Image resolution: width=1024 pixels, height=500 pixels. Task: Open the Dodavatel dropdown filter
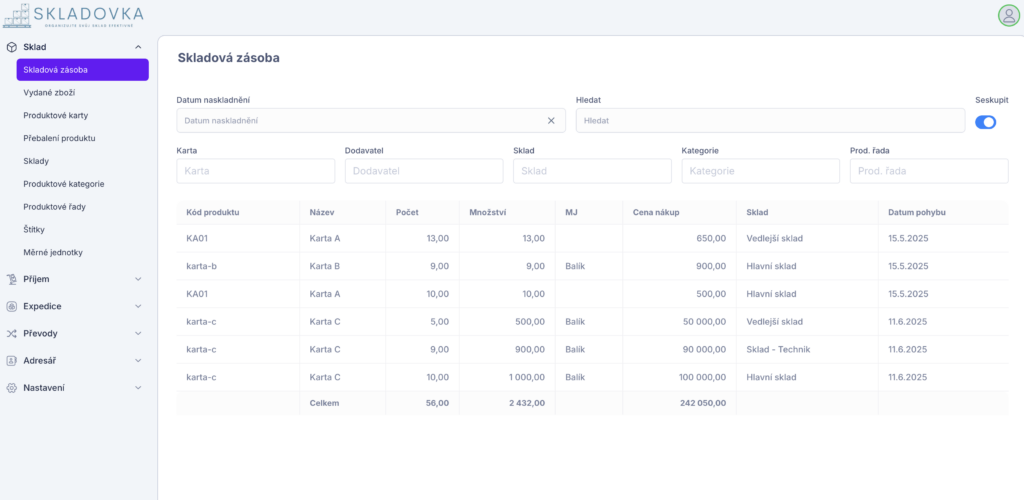pos(424,171)
